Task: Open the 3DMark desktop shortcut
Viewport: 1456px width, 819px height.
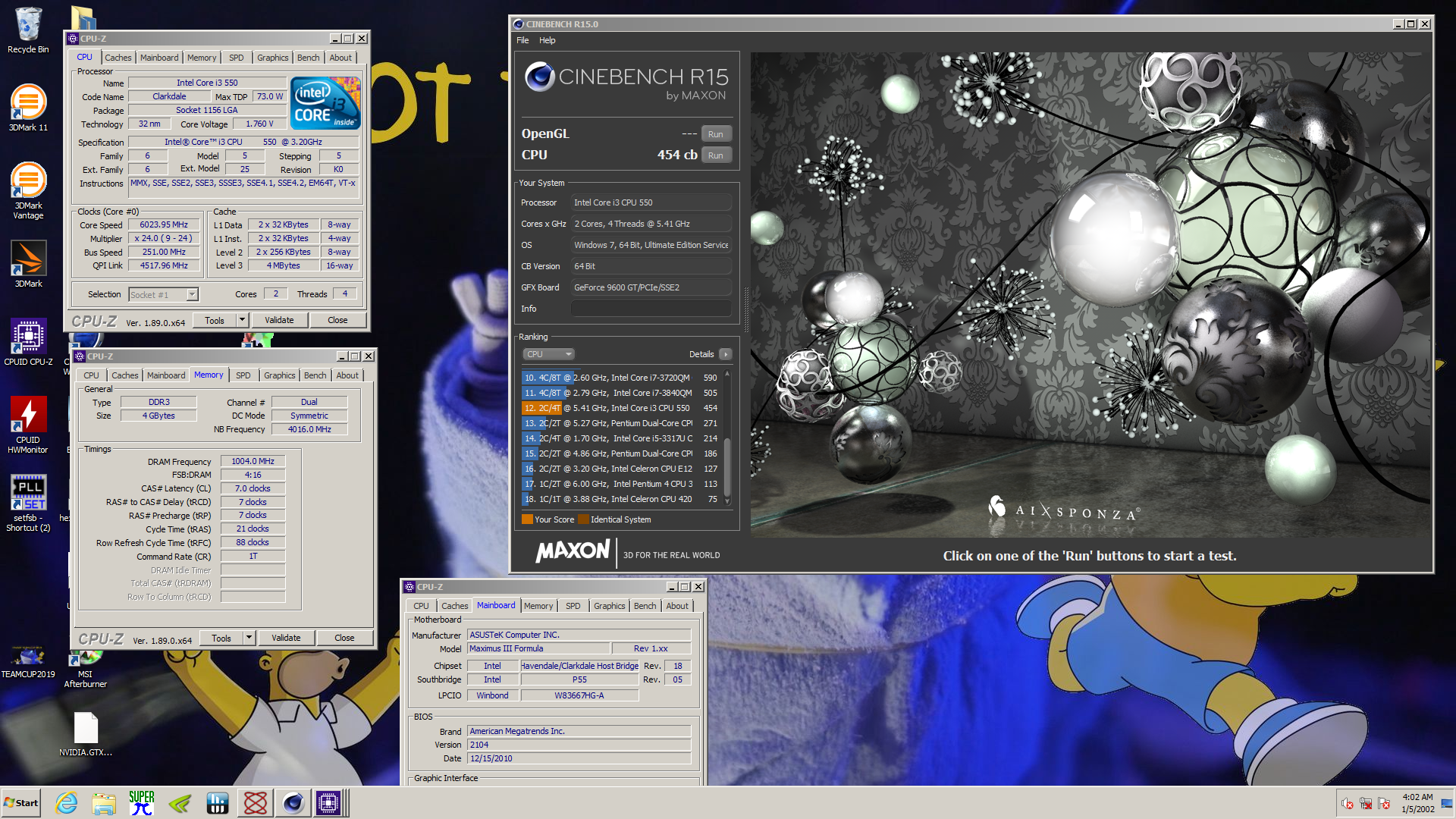Action: (28, 264)
